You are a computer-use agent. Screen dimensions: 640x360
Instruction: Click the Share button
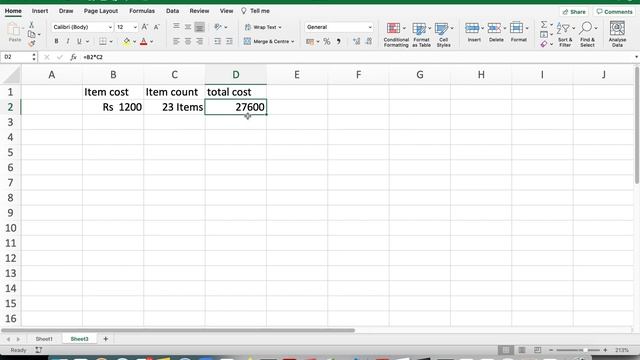574,12
